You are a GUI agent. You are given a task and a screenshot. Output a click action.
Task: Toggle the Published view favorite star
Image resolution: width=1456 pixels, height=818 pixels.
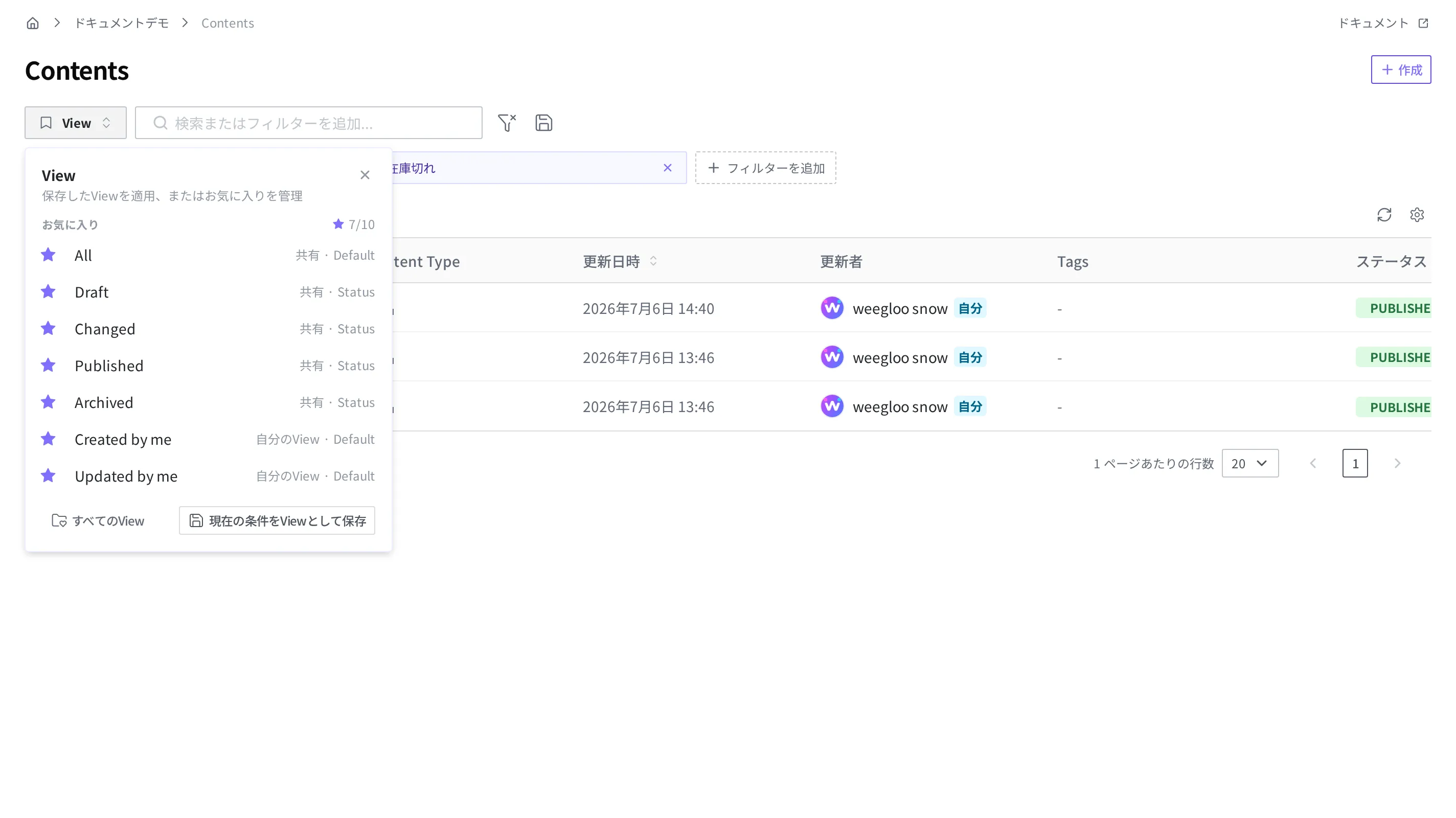point(49,365)
